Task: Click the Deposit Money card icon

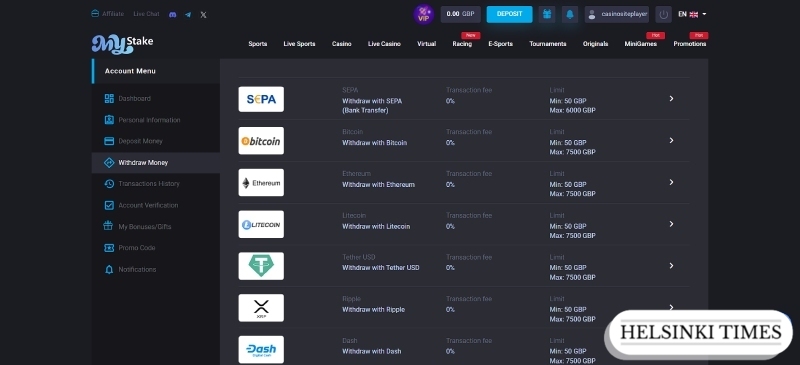Action: click(x=109, y=141)
